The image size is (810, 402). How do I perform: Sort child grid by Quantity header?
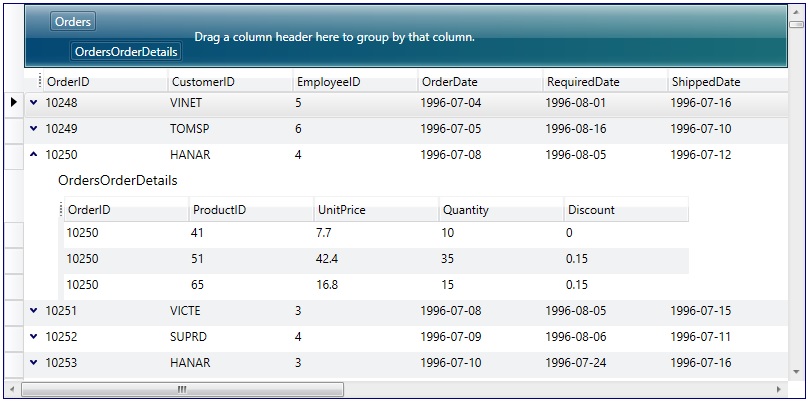(x=500, y=210)
